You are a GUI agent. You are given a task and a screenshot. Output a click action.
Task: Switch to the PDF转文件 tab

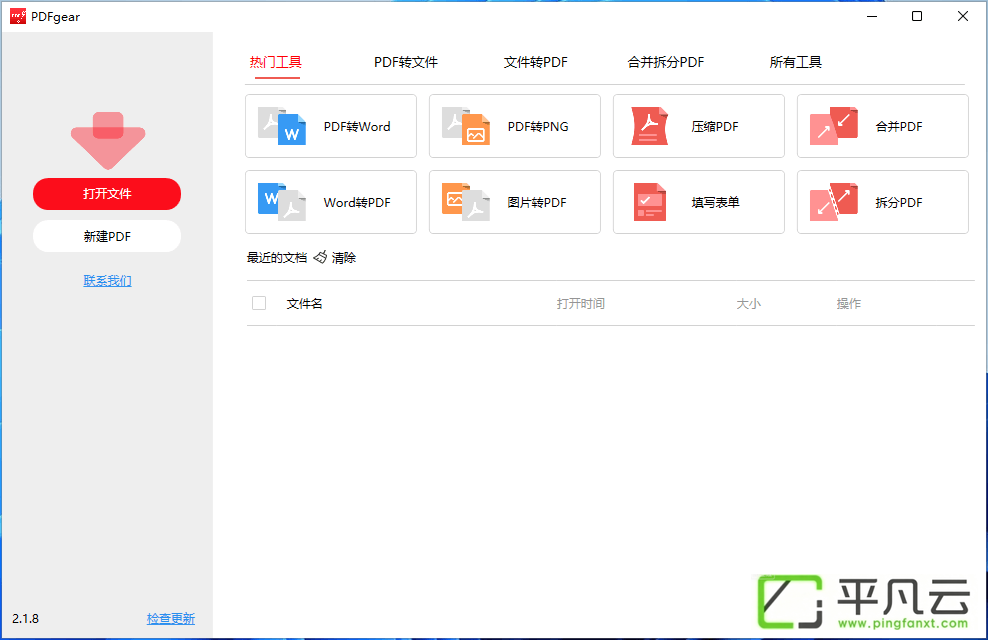click(406, 62)
